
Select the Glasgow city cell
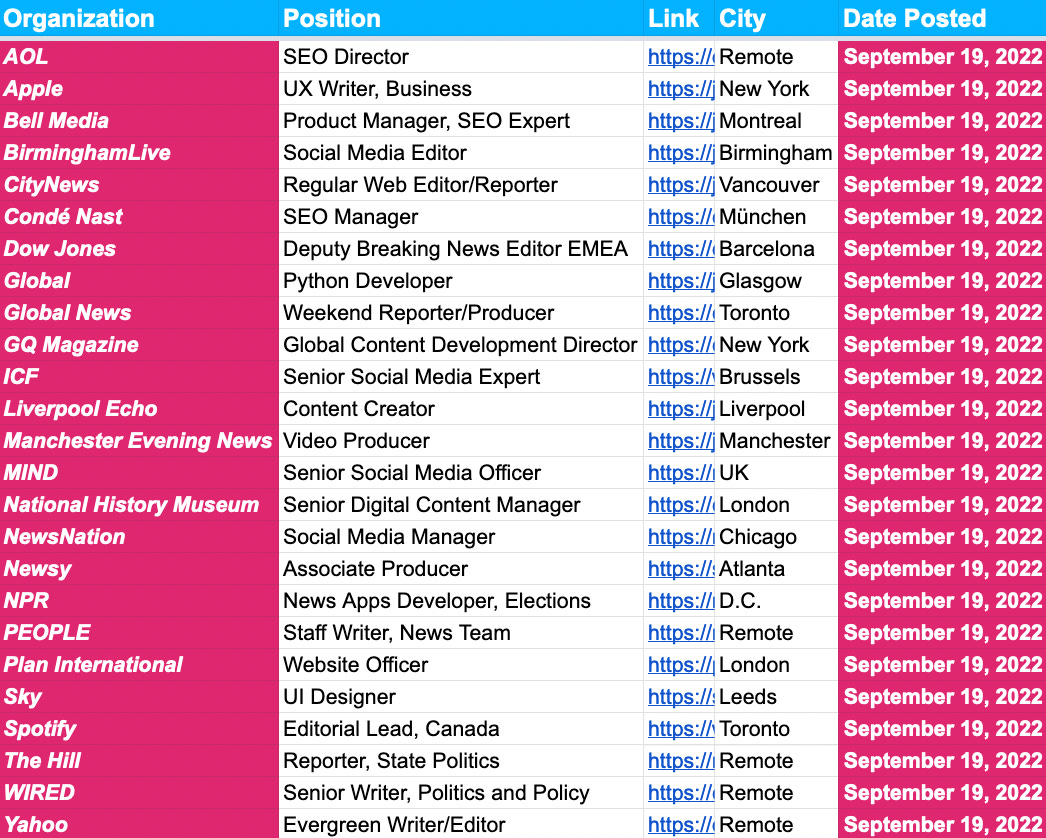click(776, 281)
